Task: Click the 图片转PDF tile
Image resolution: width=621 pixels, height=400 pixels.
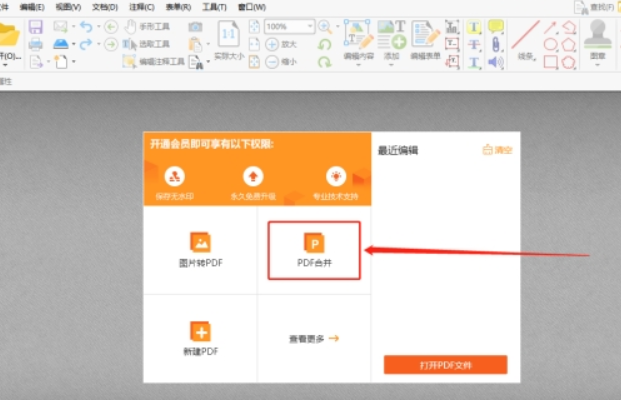Action: click(200, 250)
